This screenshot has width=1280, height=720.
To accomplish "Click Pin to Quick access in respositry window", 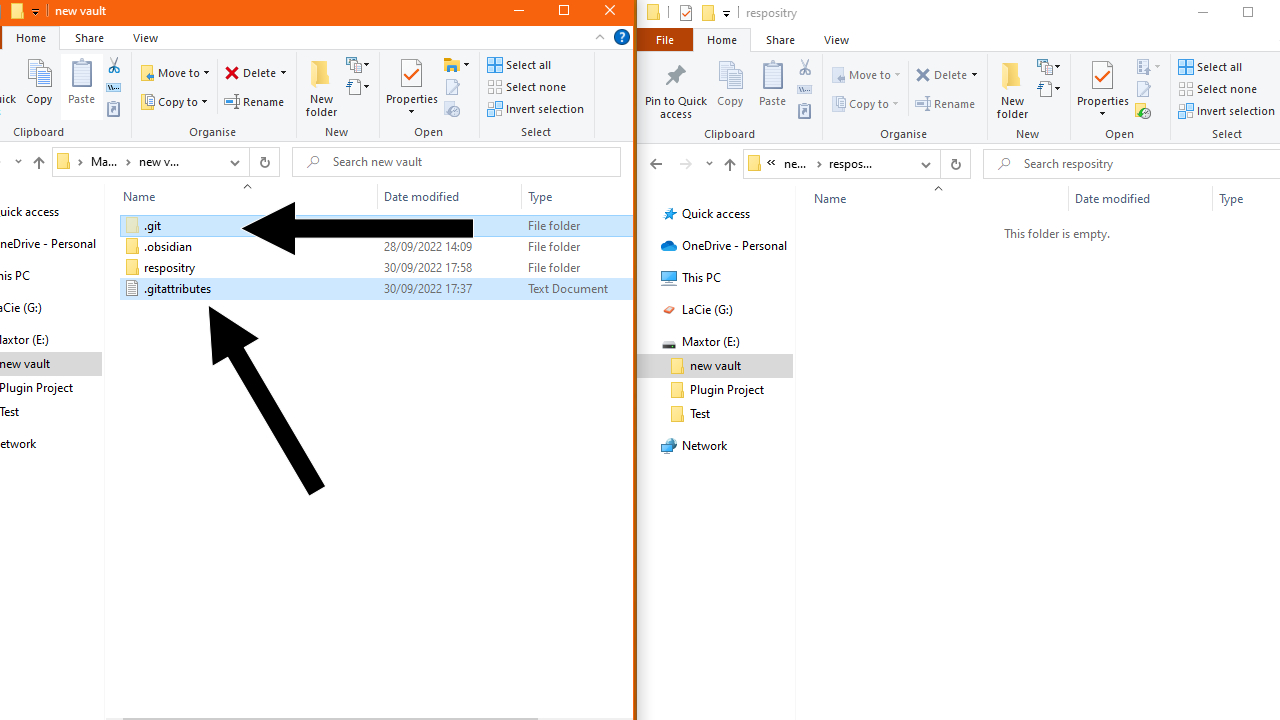I will coord(676,91).
